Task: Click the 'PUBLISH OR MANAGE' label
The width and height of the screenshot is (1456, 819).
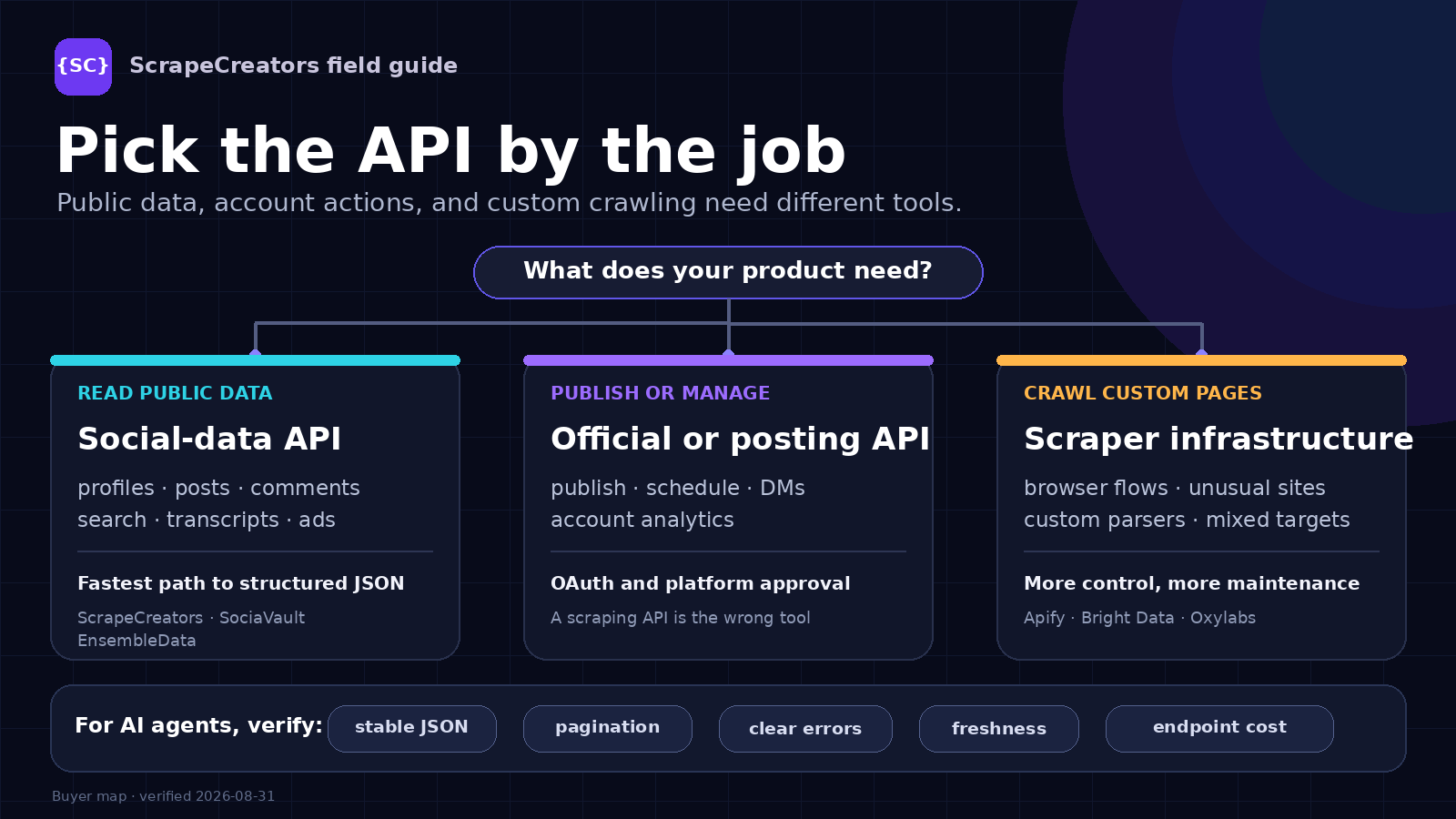Action: click(x=660, y=393)
